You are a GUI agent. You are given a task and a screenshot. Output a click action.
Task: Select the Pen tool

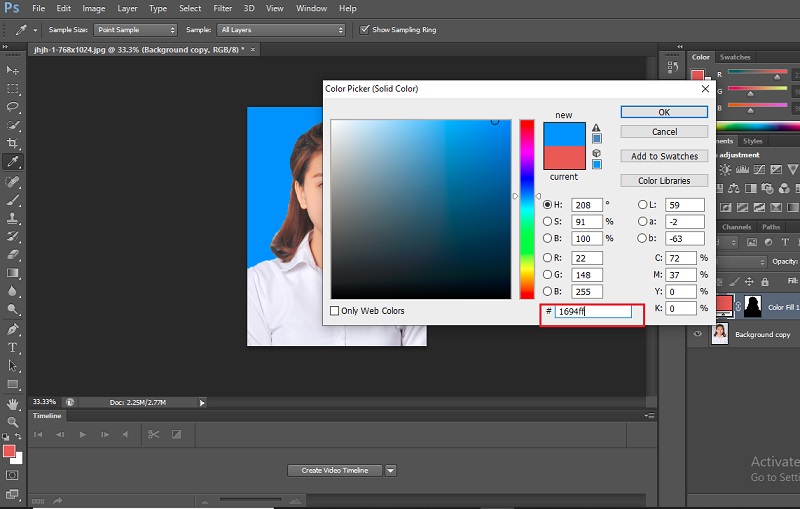click(x=13, y=329)
